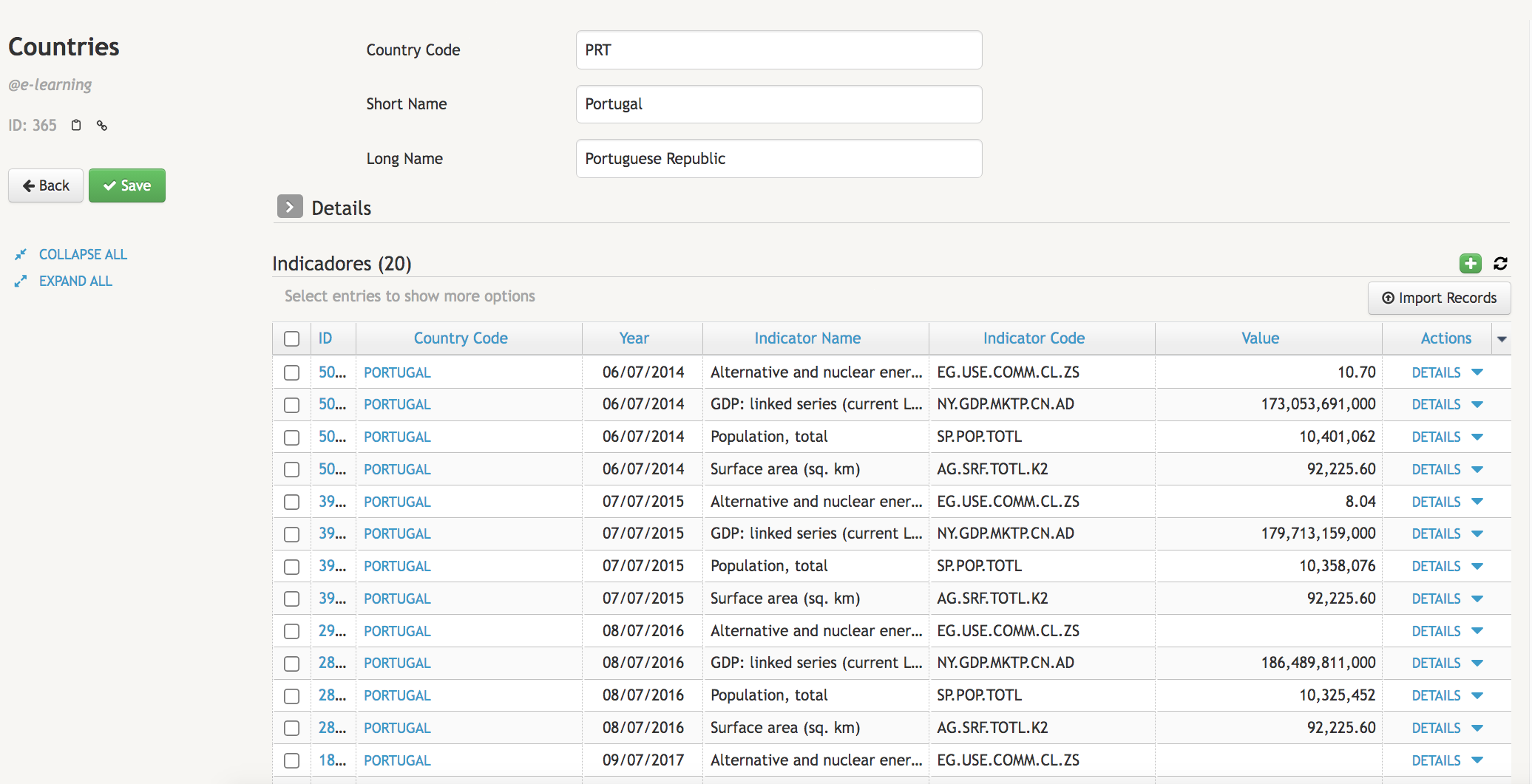
Task: Open actions dropdown arrow for the 10,358,076 row
Action: coord(1477,567)
